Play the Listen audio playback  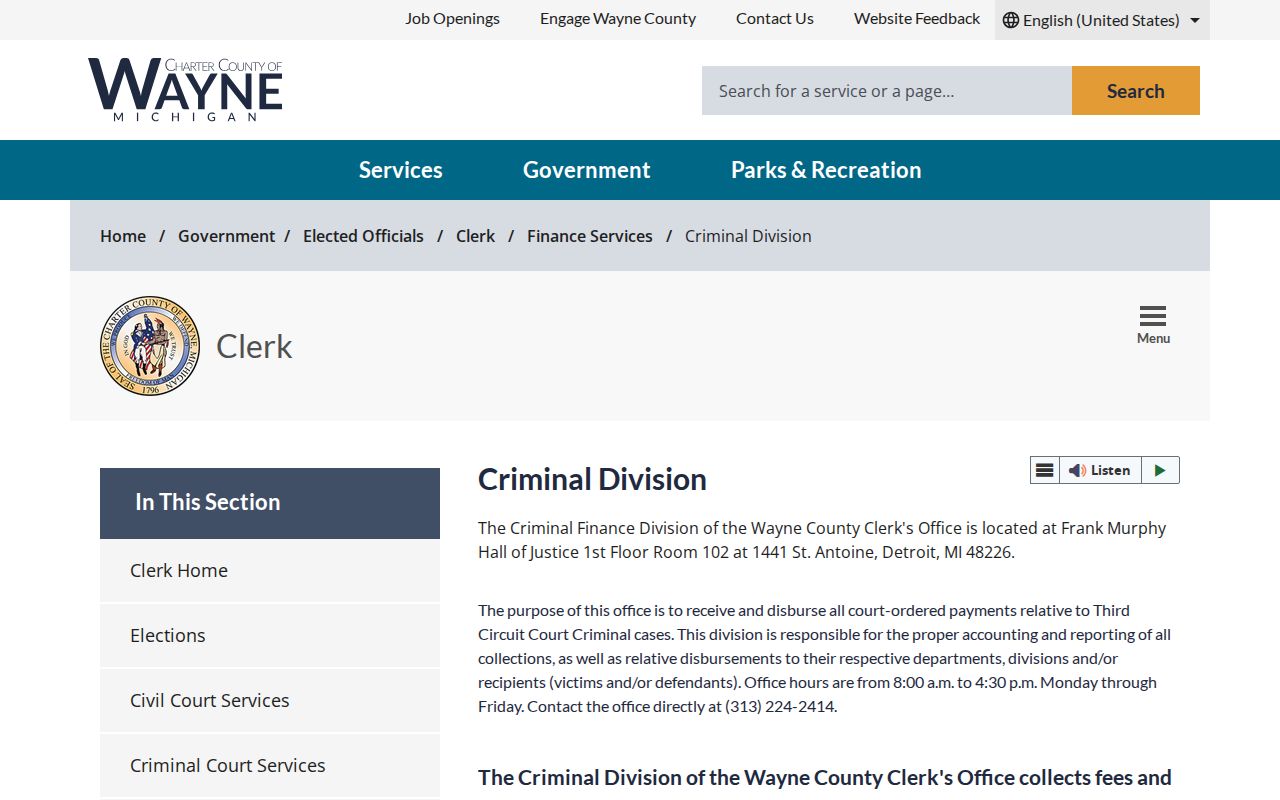pos(1160,470)
